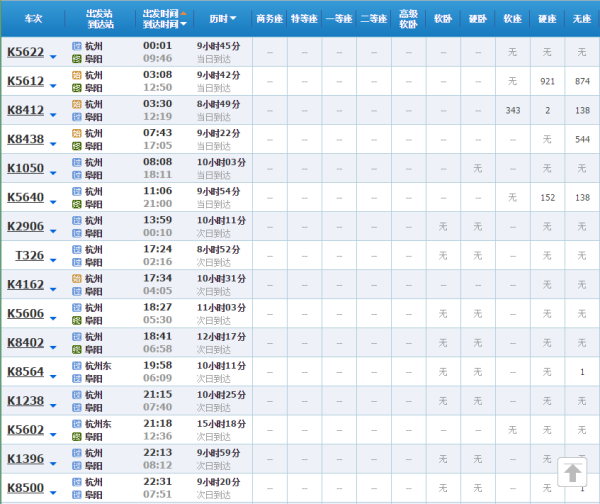600x504 pixels.
Task: Click the 商务座 column header
Action: point(269,18)
